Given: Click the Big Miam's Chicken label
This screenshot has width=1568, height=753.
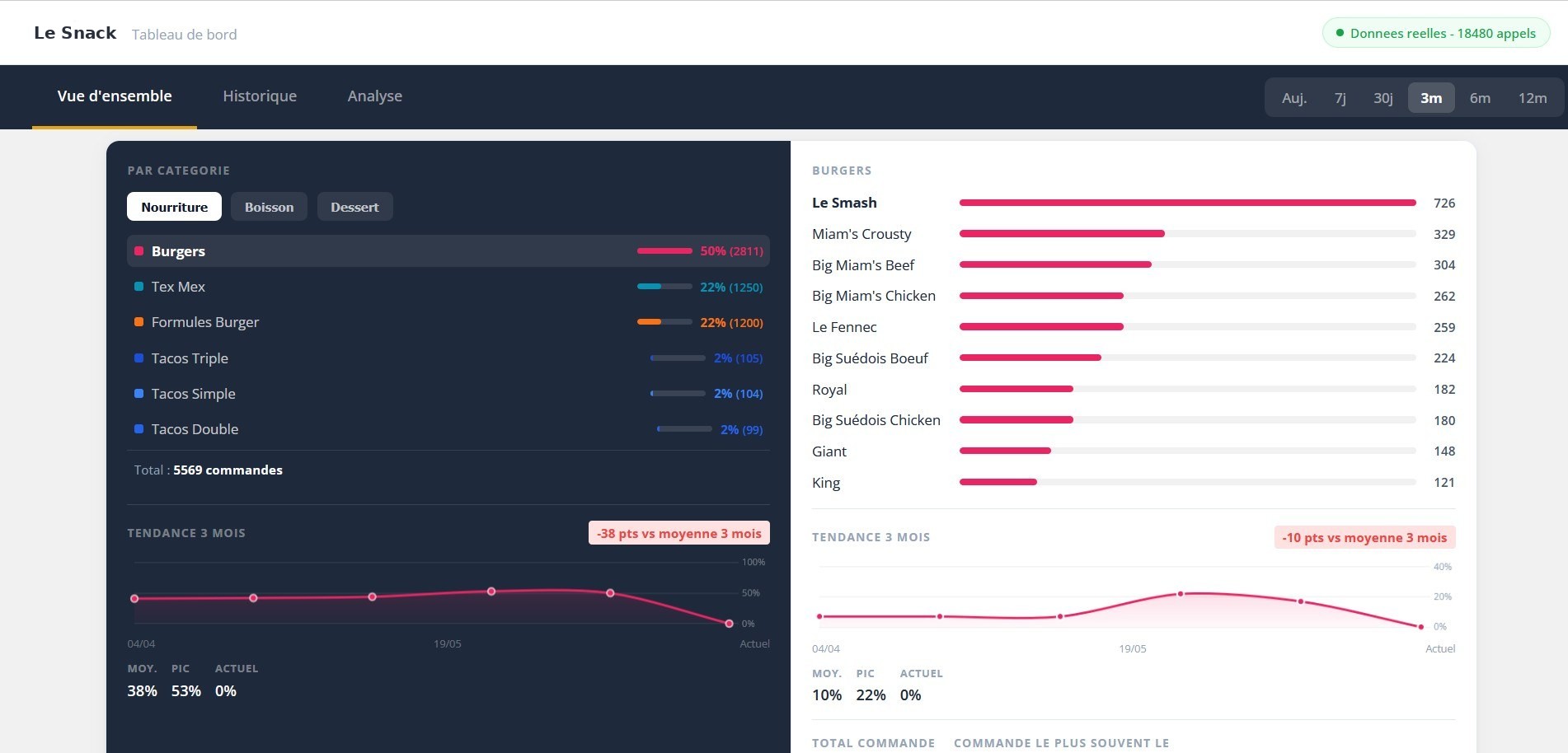Looking at the screenshot, I should pyautogui.click(x=874, y=296).
